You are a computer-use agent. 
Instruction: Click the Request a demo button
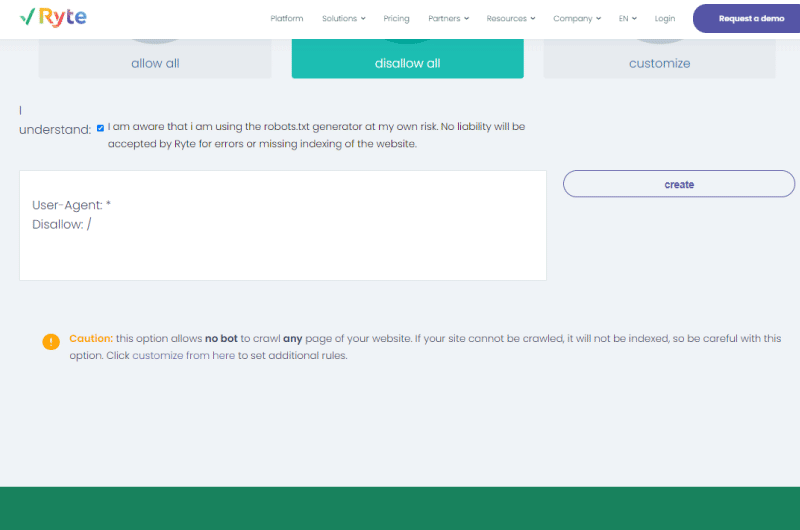746,18
